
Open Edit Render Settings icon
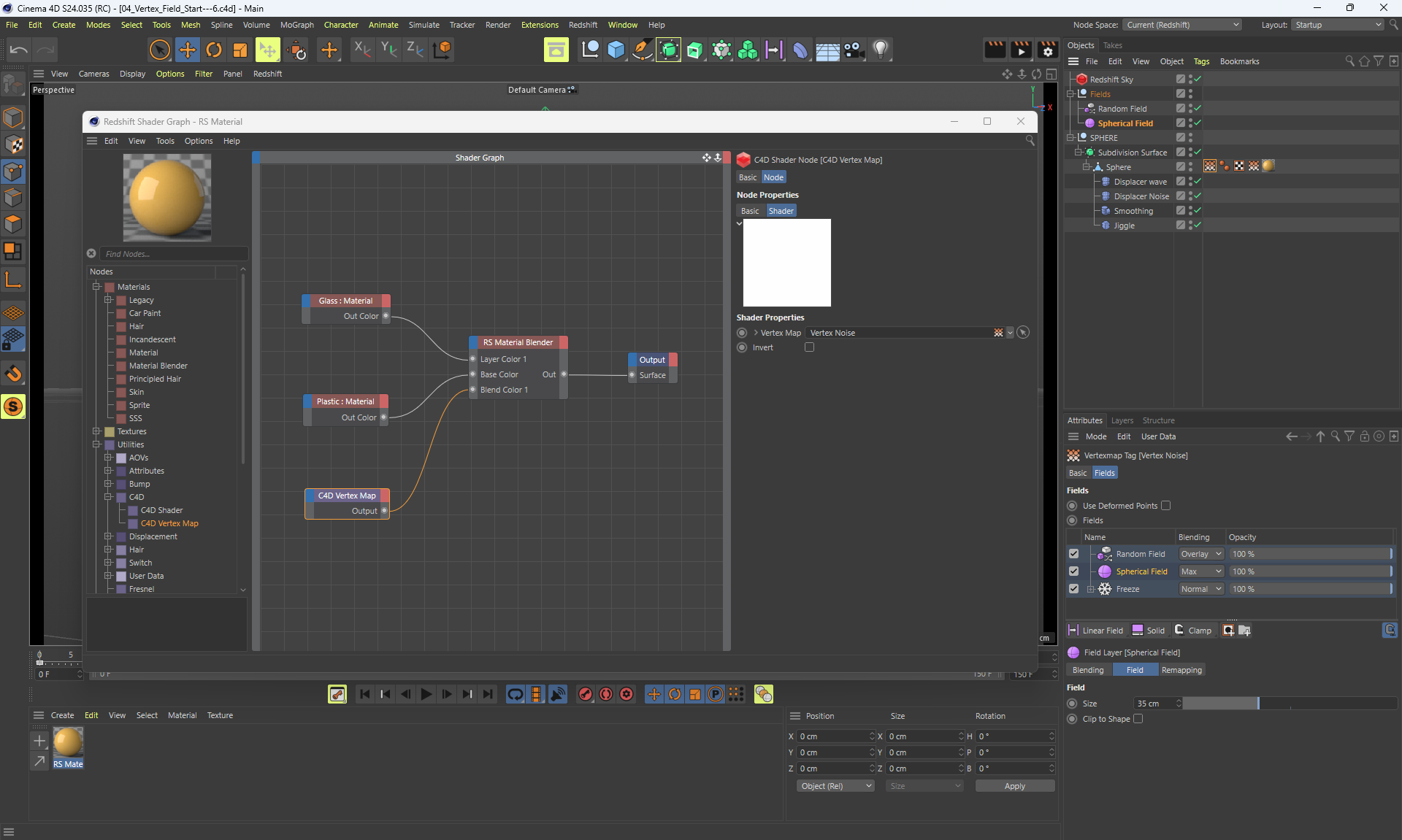click(x=1047, y=50)
